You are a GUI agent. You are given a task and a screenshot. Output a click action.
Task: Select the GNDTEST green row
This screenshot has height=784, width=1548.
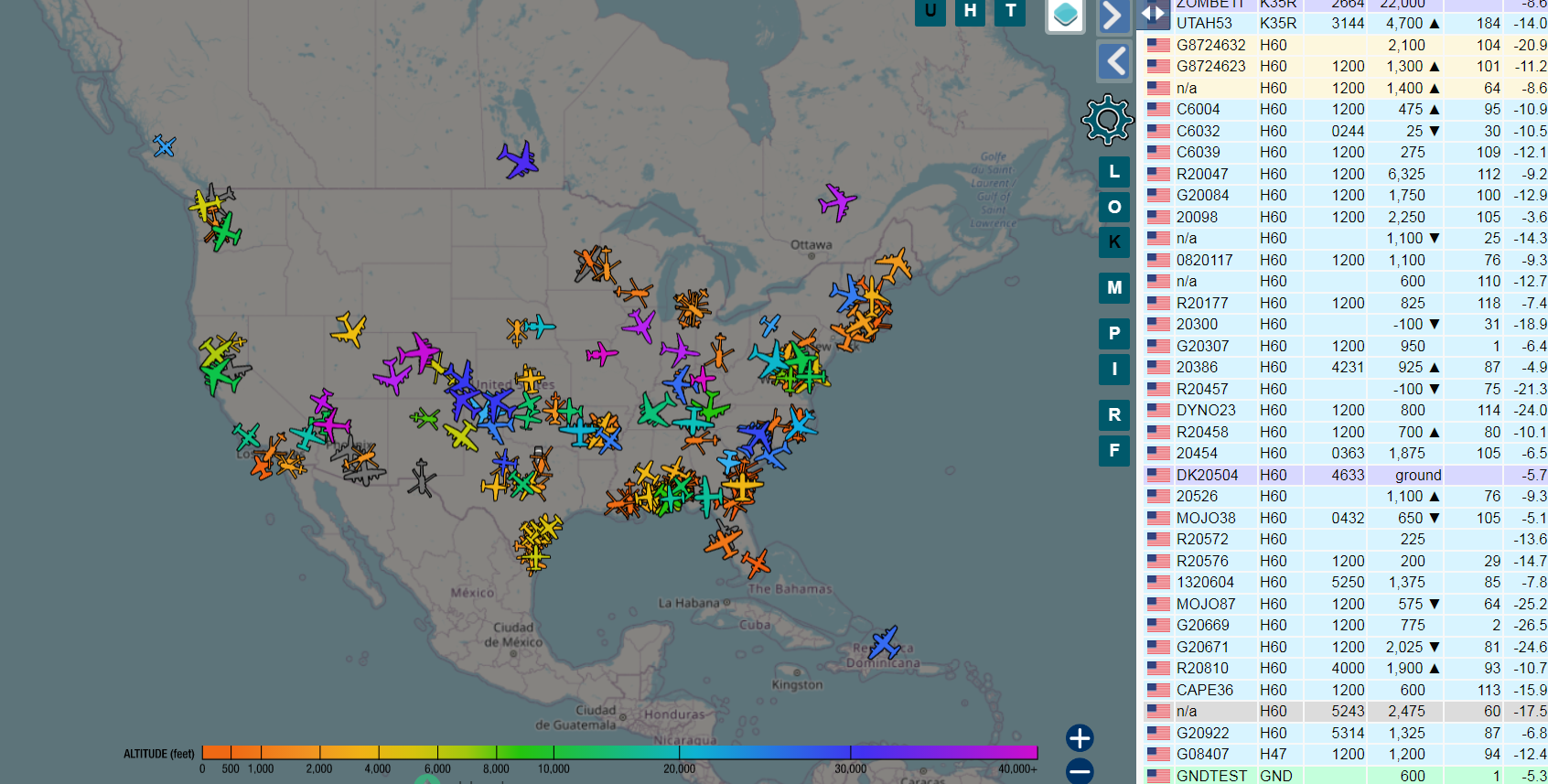click(1344, 775)
